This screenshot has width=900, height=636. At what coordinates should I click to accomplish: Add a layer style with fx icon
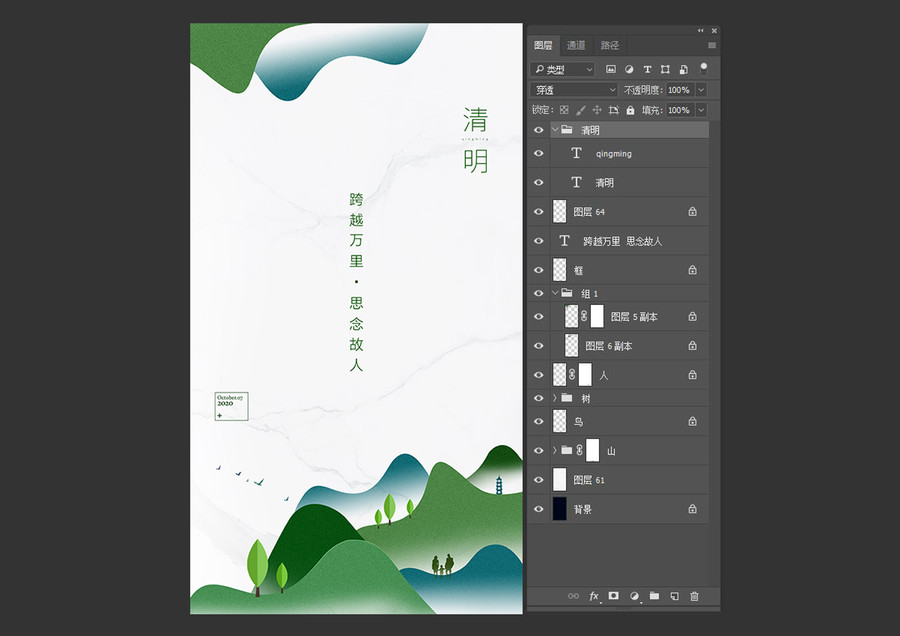click(x=594, y=596)
